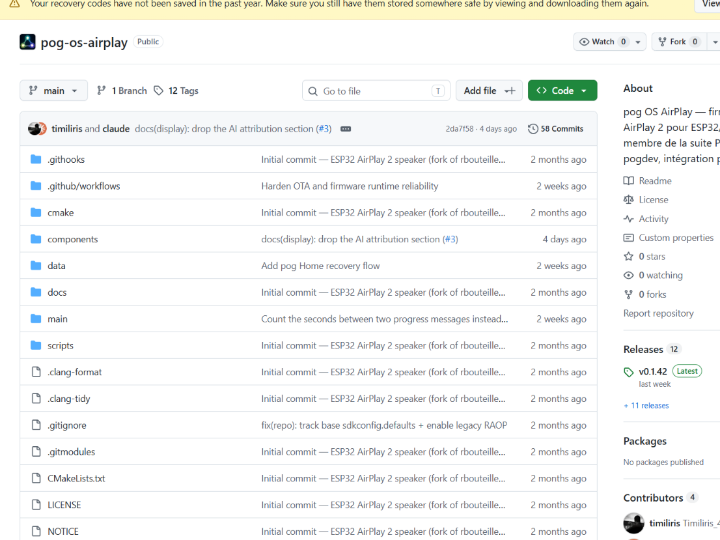
Task: Click the CMakeLists.txt file icon
Action: (36, 478)
